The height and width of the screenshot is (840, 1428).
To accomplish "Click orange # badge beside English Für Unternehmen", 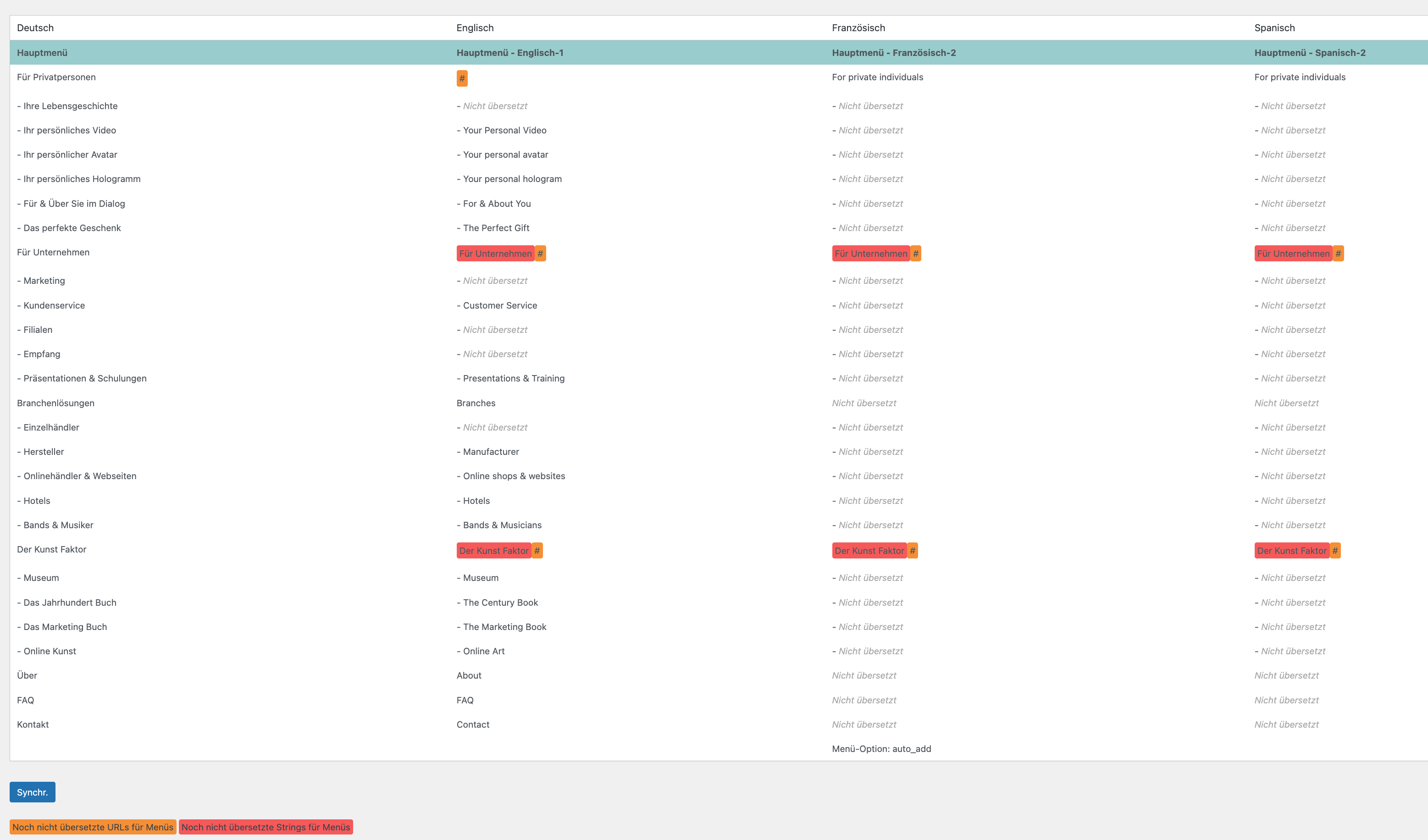I will (540, 253).
